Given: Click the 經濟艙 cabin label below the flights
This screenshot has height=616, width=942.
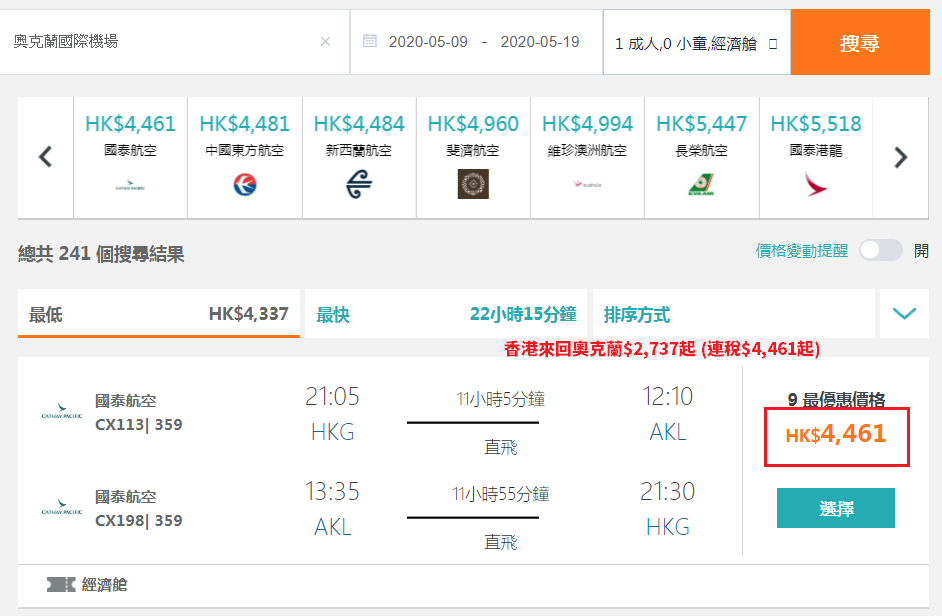Looking at the screenshot, I should click(105, 585).
